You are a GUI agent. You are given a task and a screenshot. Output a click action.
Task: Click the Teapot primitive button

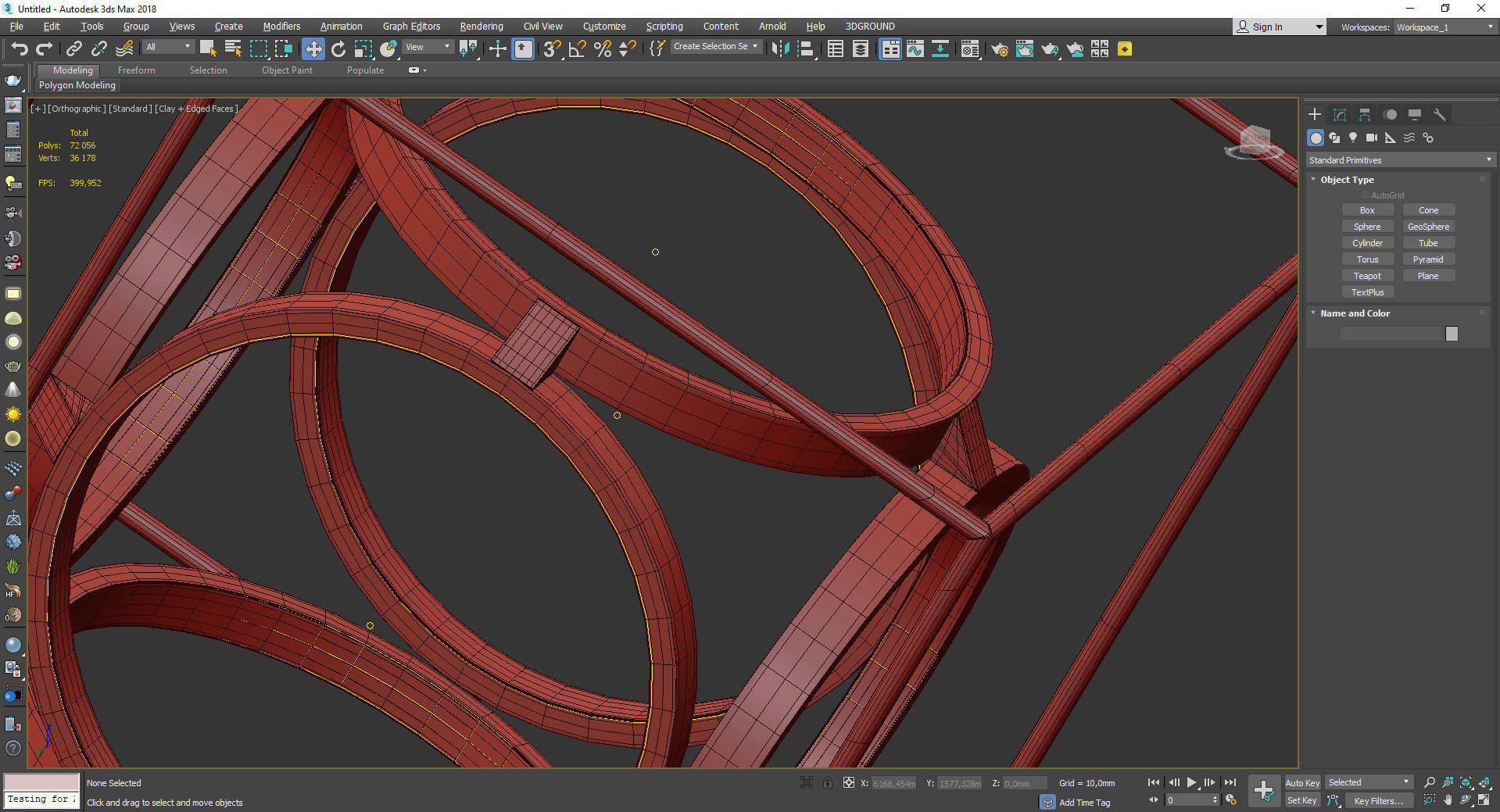coord(1367,276)
